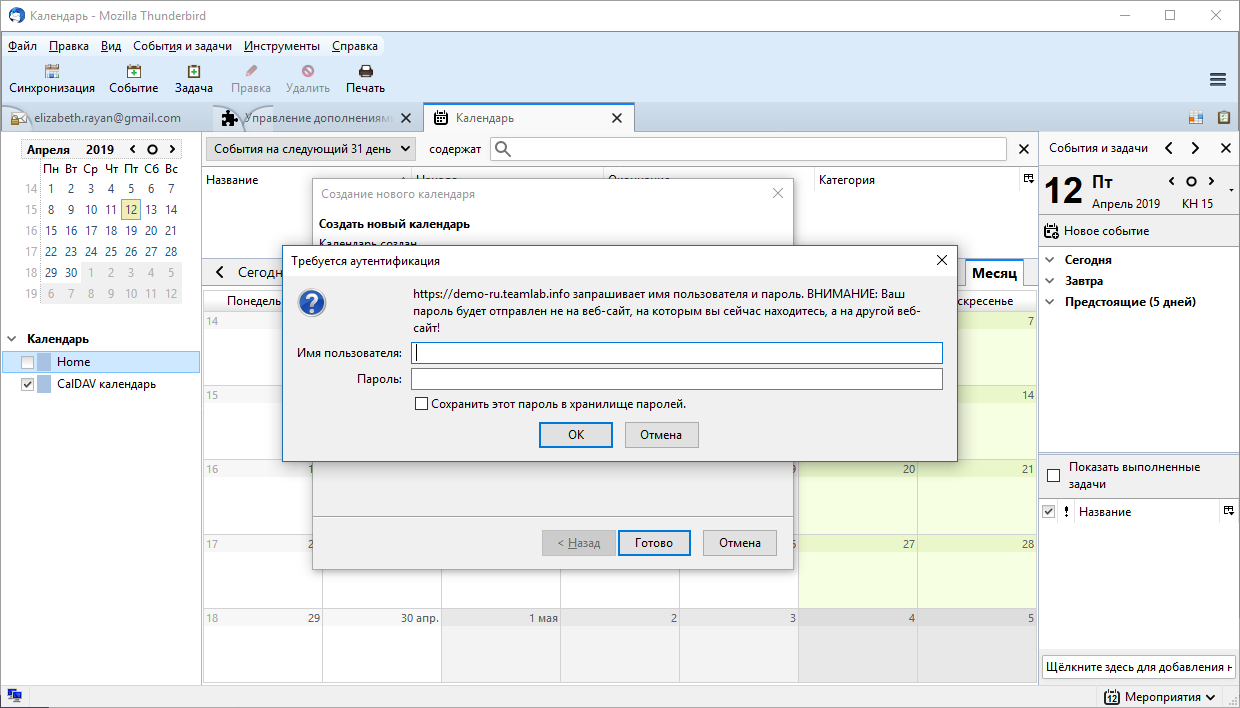Select the Home calendar row
Screen dimensions: 1240x708
[101, 362]
